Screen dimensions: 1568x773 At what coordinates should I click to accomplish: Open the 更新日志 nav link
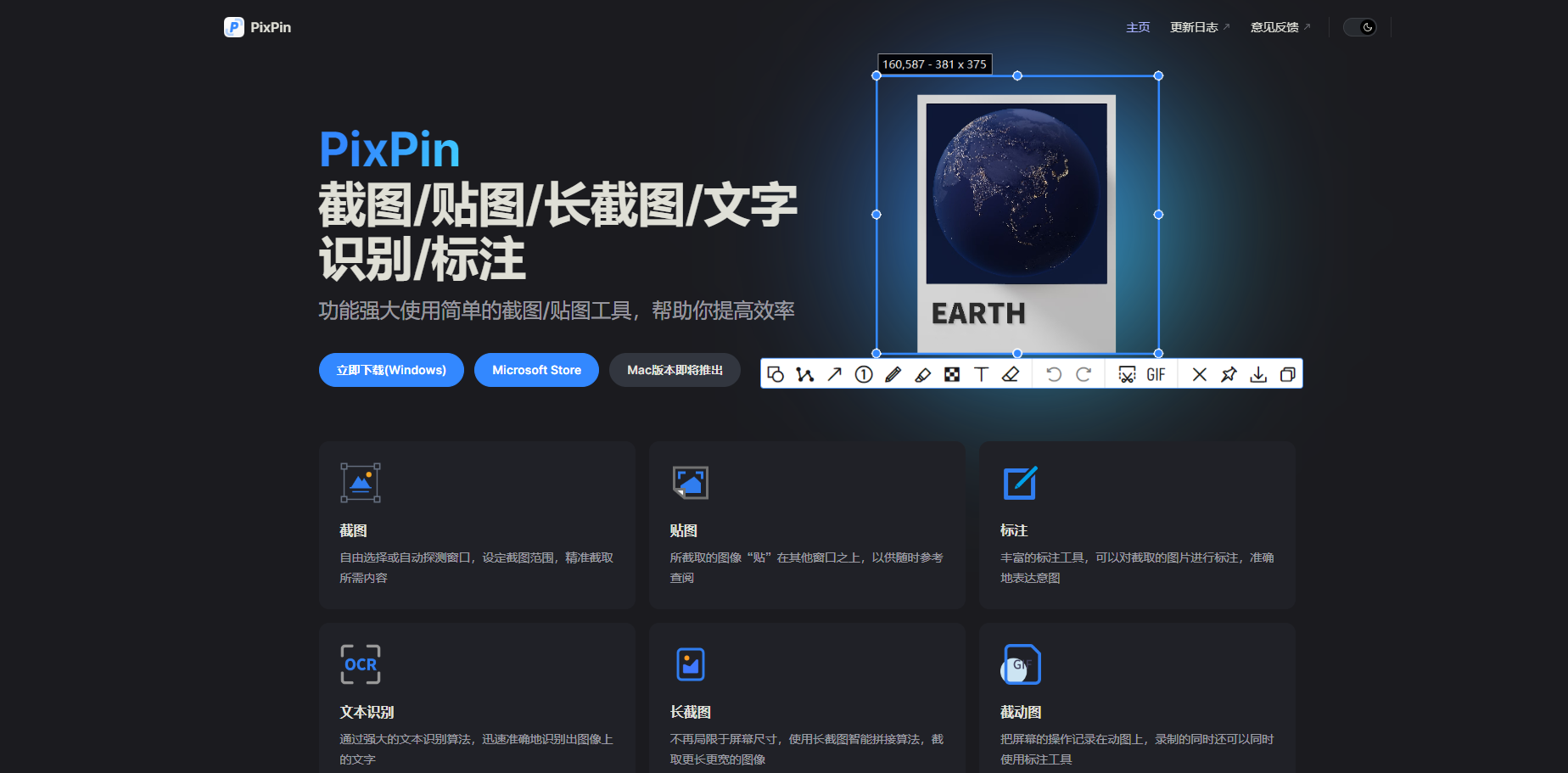(1200, 27)
